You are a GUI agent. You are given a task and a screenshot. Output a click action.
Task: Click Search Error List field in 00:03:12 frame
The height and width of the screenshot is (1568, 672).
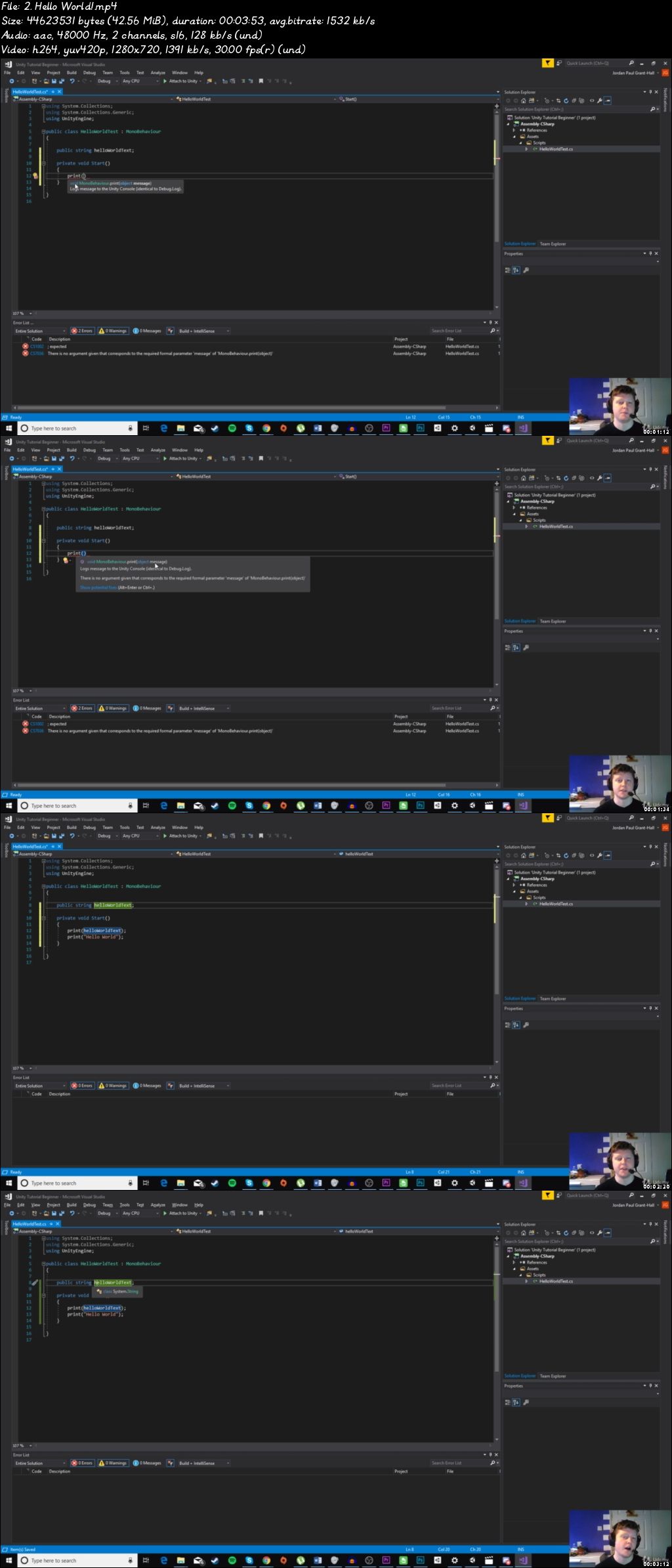coord(464,1463)
